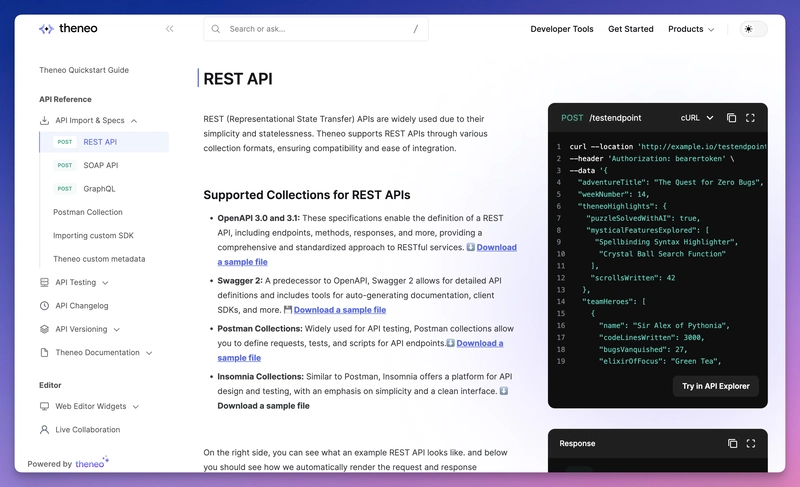Copy the Response panel content

point(732,444)
